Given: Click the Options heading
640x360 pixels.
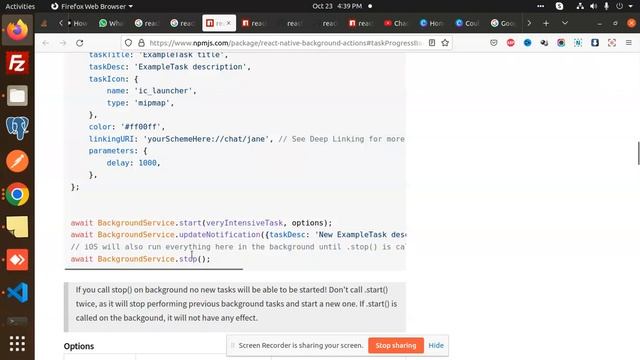Looking at the screenshot, I should click(x=79, y=346).
